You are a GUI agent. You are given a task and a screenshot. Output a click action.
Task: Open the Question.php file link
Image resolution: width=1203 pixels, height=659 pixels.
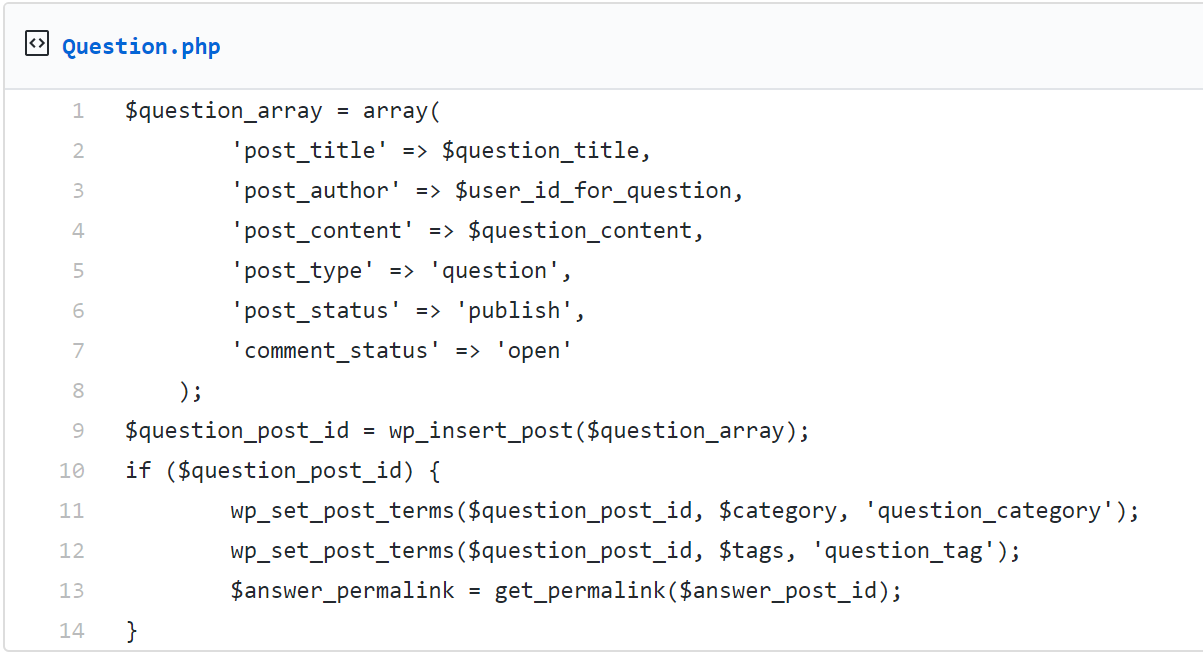coord(141,47)
